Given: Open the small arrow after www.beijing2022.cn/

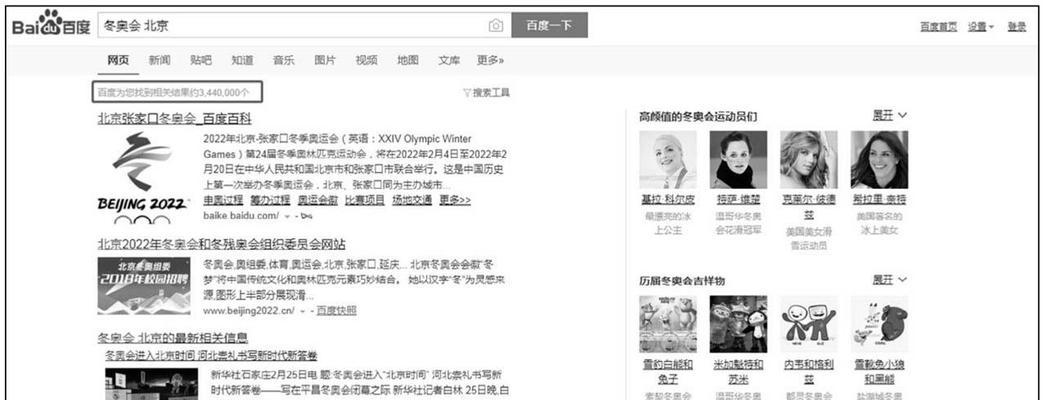Looking at the screenshot, I should (x=303, y=311).
